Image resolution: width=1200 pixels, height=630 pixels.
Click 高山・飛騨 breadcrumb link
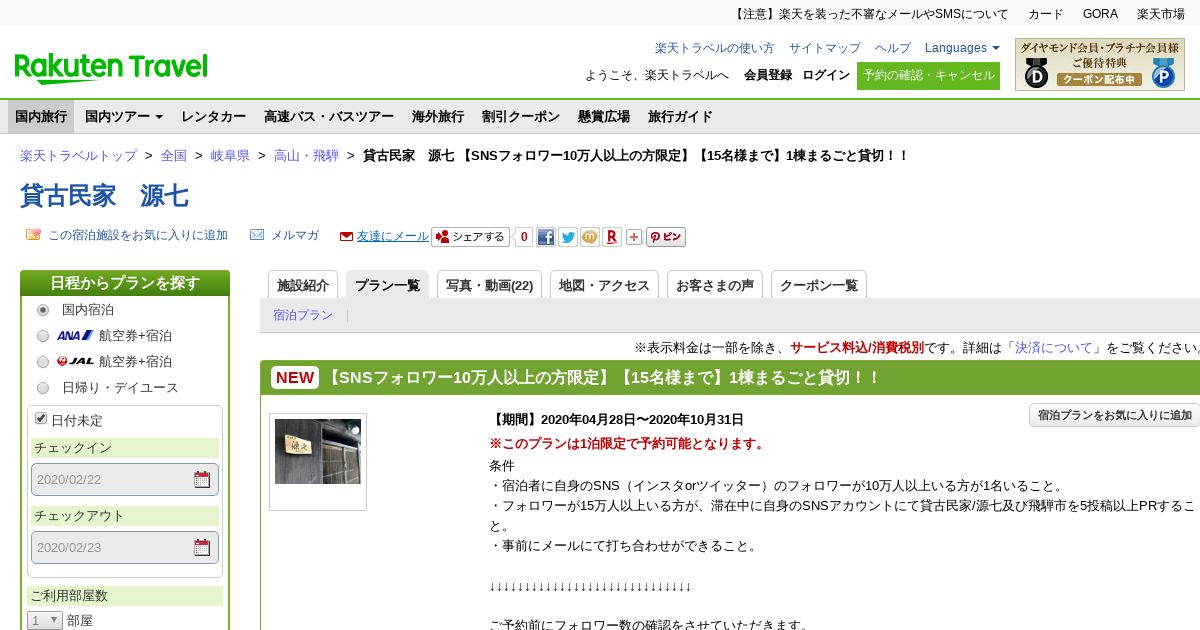tap(306, 156)
